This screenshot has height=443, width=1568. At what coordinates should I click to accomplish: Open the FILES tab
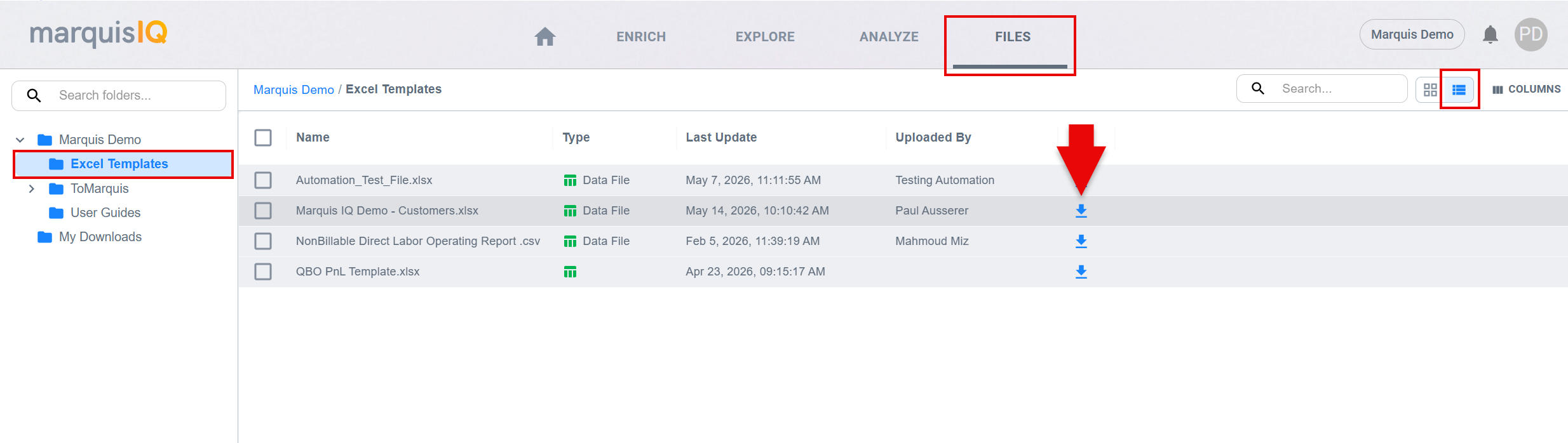click(x=1013, y=37)
